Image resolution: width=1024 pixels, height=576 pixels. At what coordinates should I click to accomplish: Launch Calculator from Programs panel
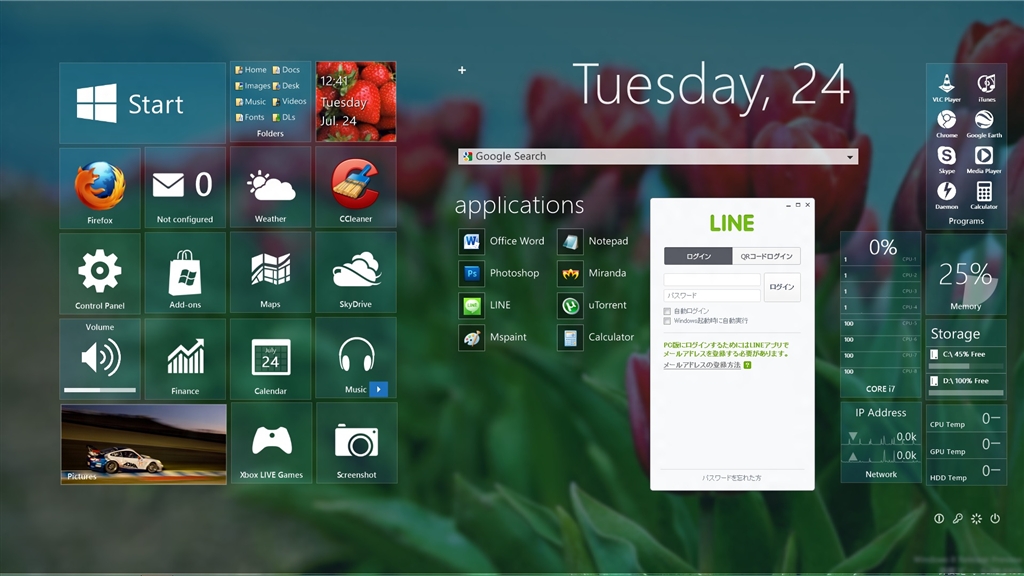[x=984, y=195]
